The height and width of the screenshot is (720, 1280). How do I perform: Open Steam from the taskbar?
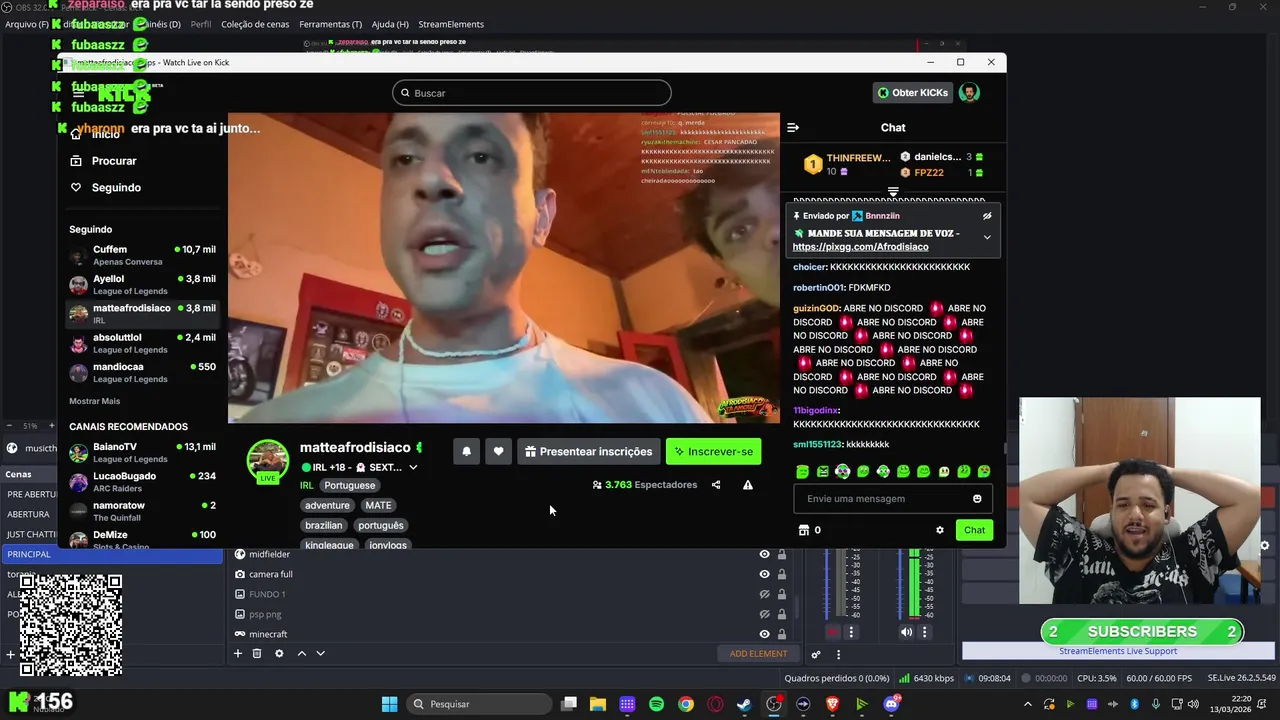coord(744,704)
